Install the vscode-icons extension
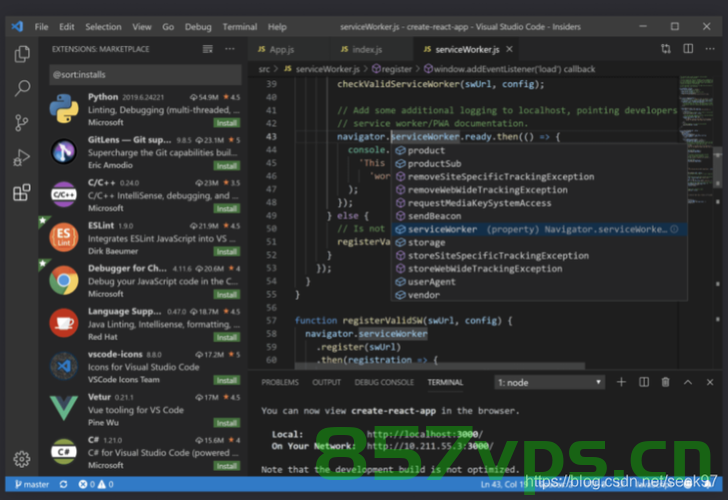The width and height of the screenshot is (728, 500). (x=227, y=380)
